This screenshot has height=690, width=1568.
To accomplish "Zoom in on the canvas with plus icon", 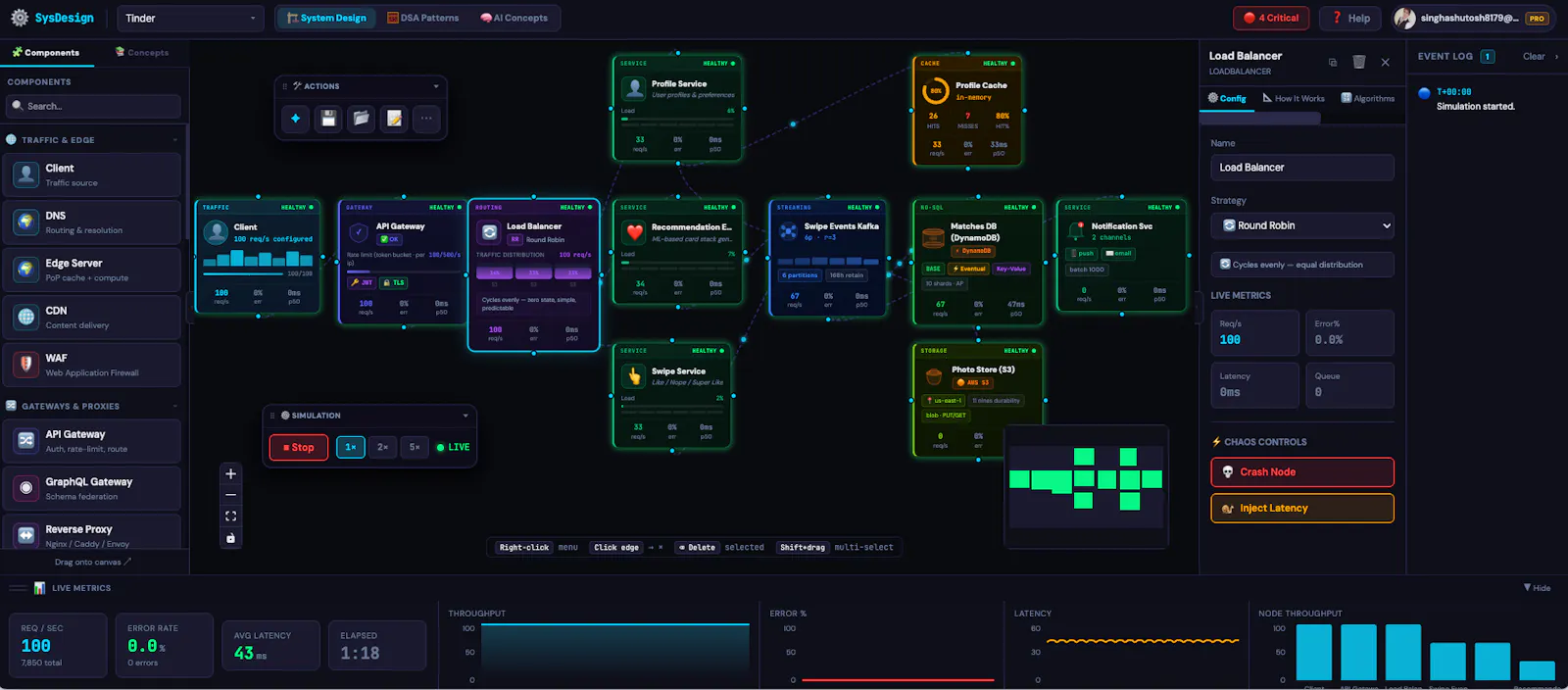I will tap(231, 473).
